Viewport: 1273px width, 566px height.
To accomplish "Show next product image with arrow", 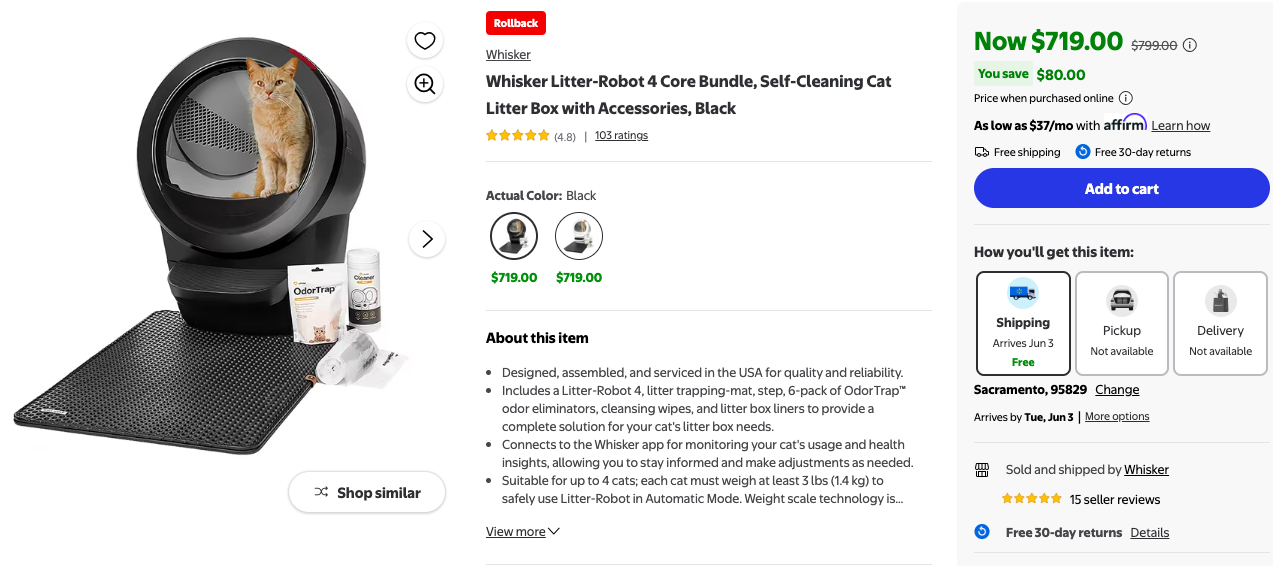I will [427, 239].
